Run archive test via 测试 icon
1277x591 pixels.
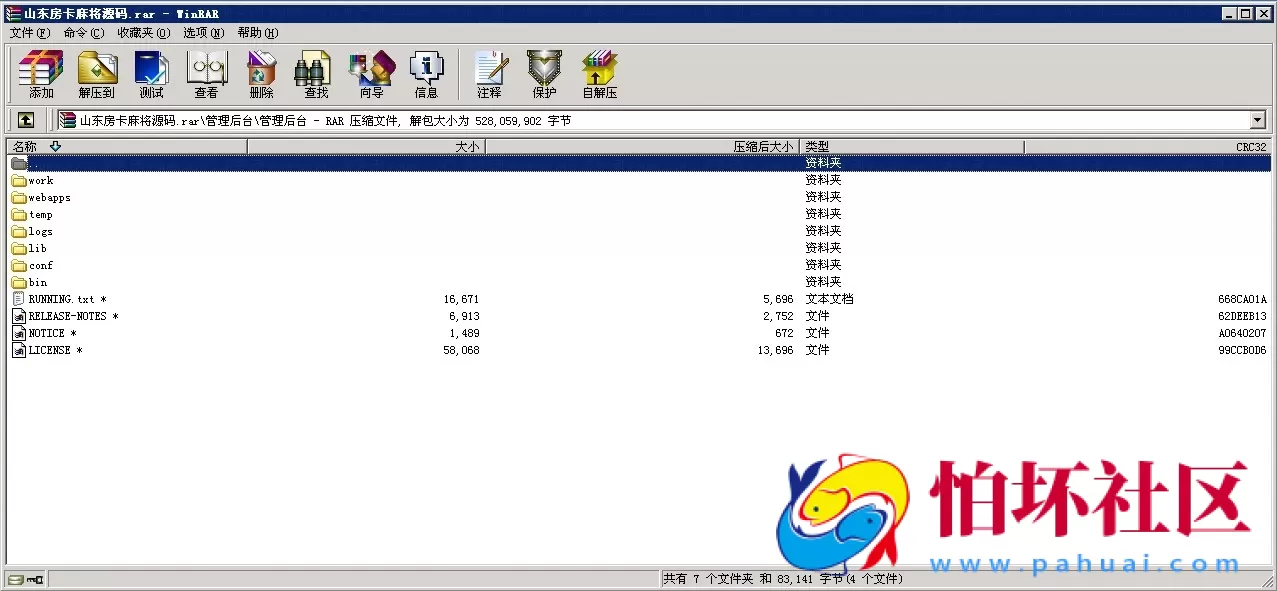click(x=151, y=72)
